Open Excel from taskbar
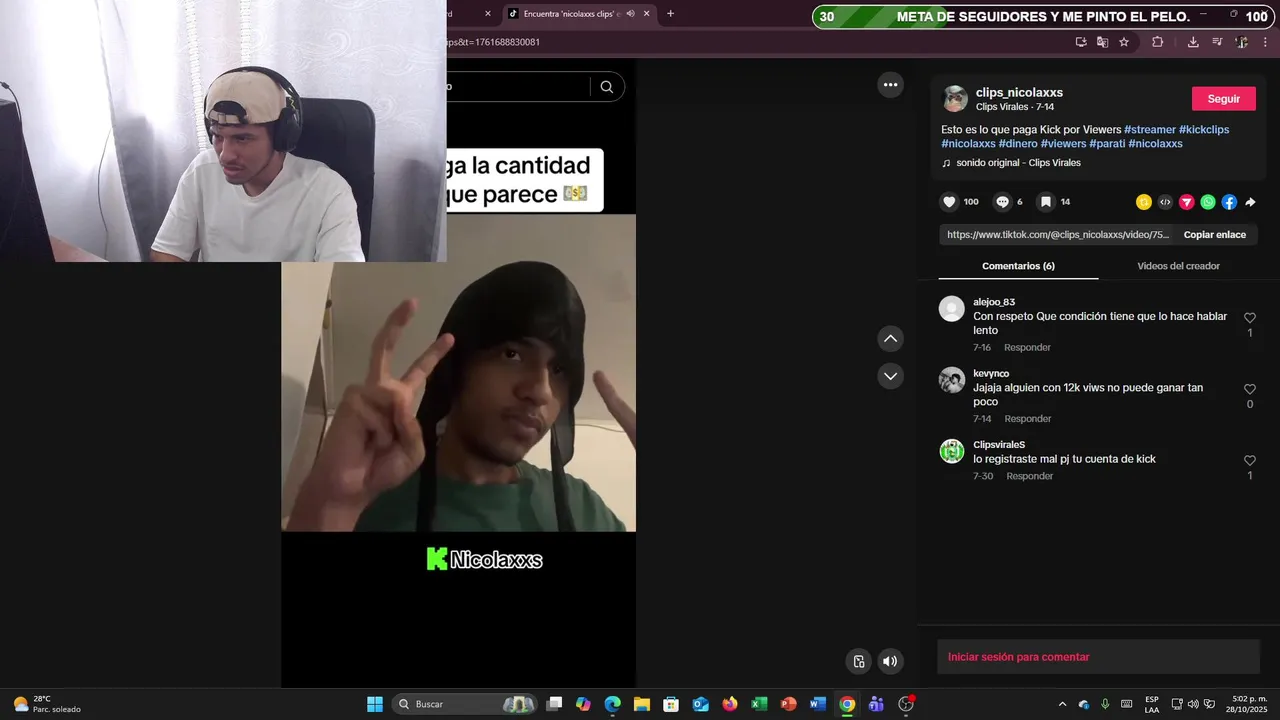 (x=759, y=704)
